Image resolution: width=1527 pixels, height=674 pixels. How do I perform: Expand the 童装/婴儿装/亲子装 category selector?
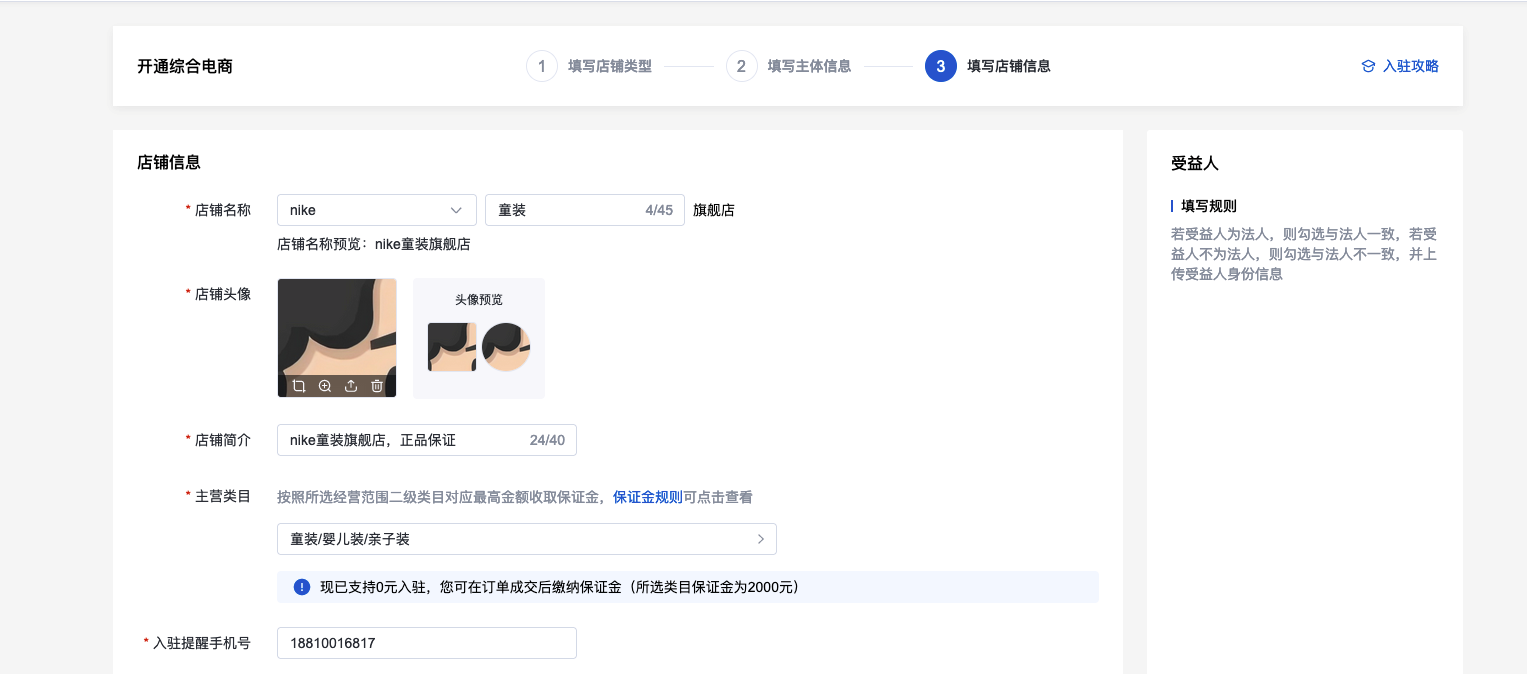(527, 539)
